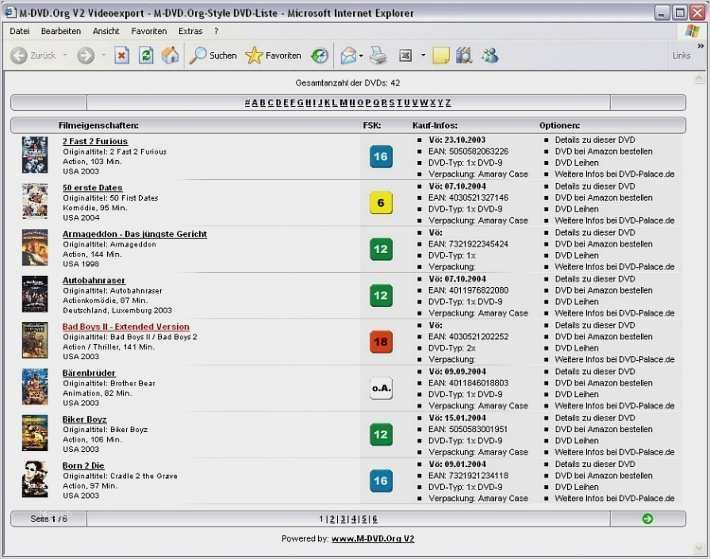Click the 2 Fast 2 Furious cover thumbnail
The width and height of the screenshot is (710, 559).
[x=35, y=155]
